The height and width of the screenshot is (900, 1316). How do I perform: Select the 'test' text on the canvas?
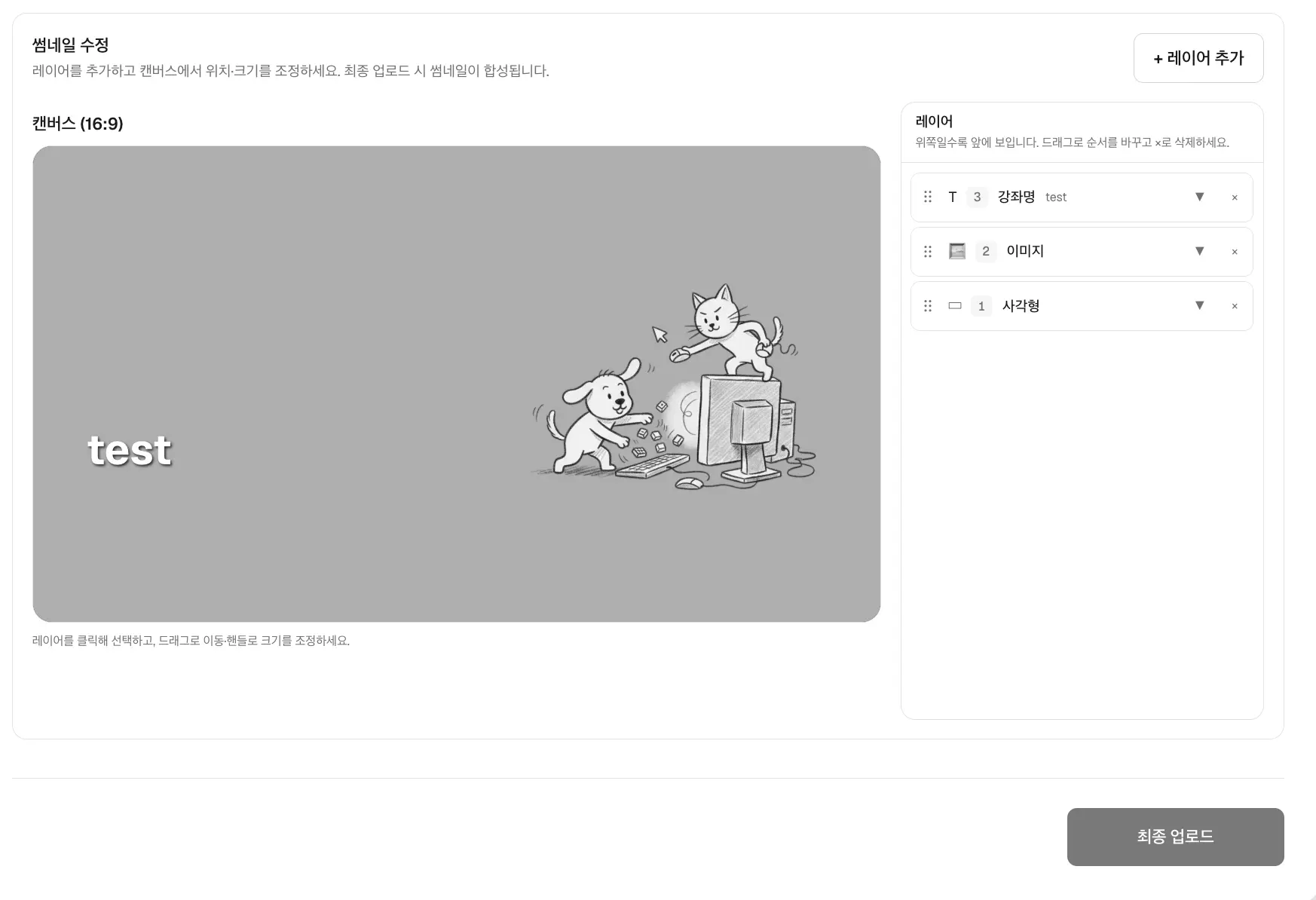tap(130, 451)
